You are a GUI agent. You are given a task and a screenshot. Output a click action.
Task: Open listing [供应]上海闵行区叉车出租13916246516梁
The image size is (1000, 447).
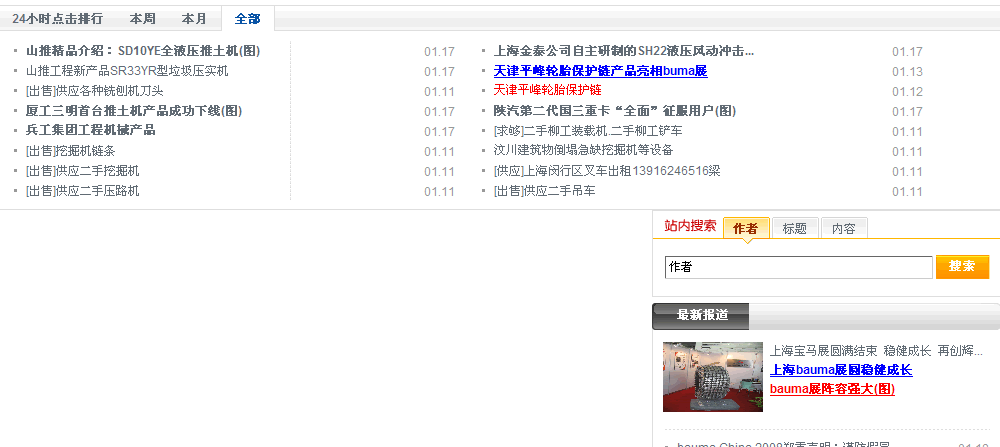[x=607, y=171]
